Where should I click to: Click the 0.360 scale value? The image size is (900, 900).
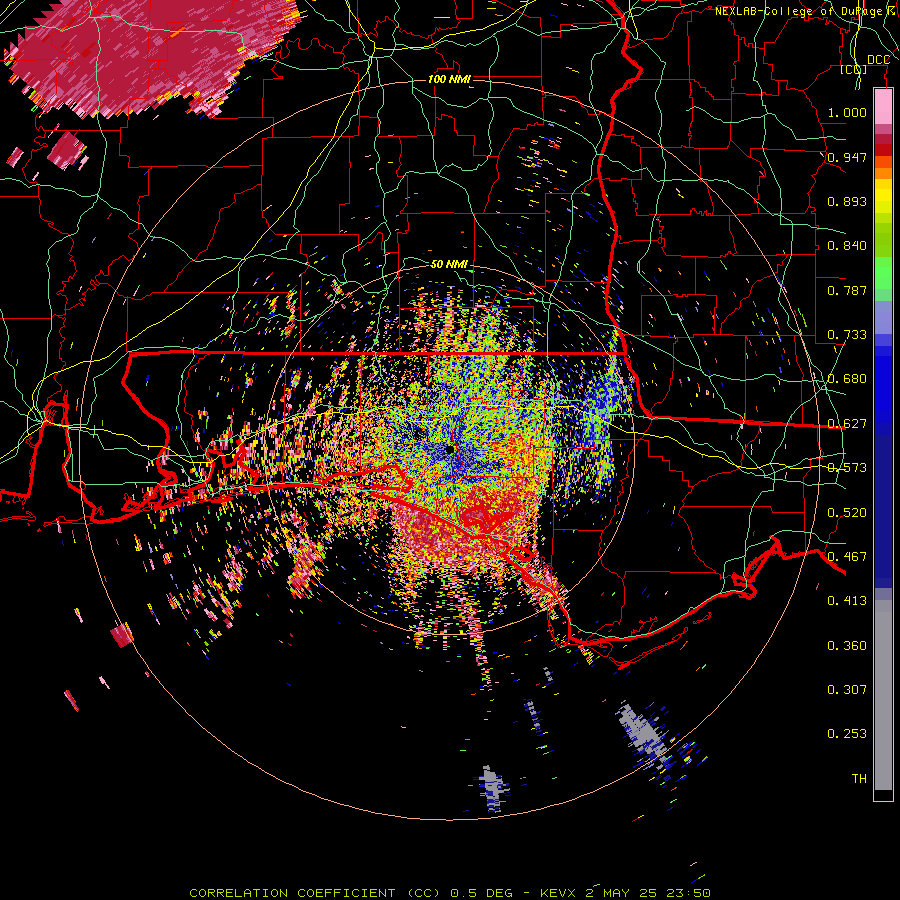click(x=847, y=646)
